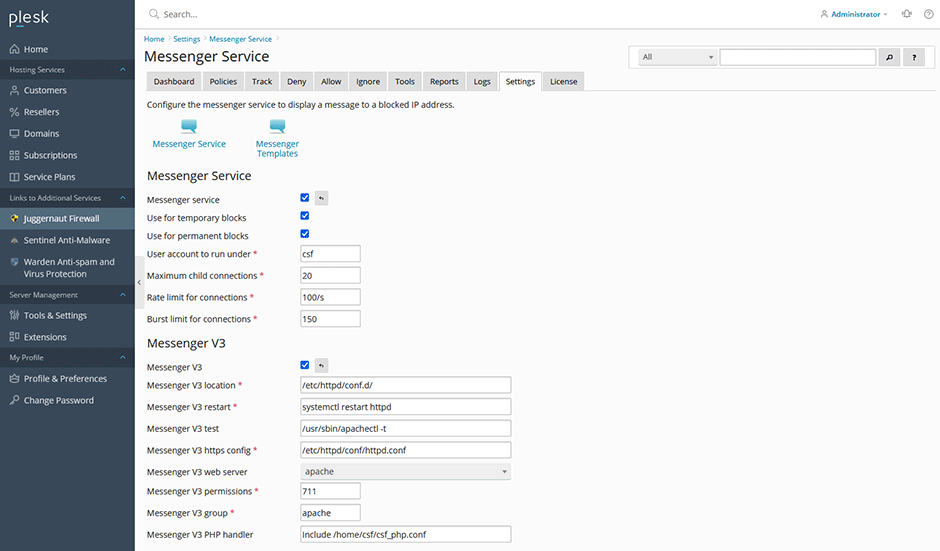Click the Sentinel Anti-Malware icon

coord(14,240)
